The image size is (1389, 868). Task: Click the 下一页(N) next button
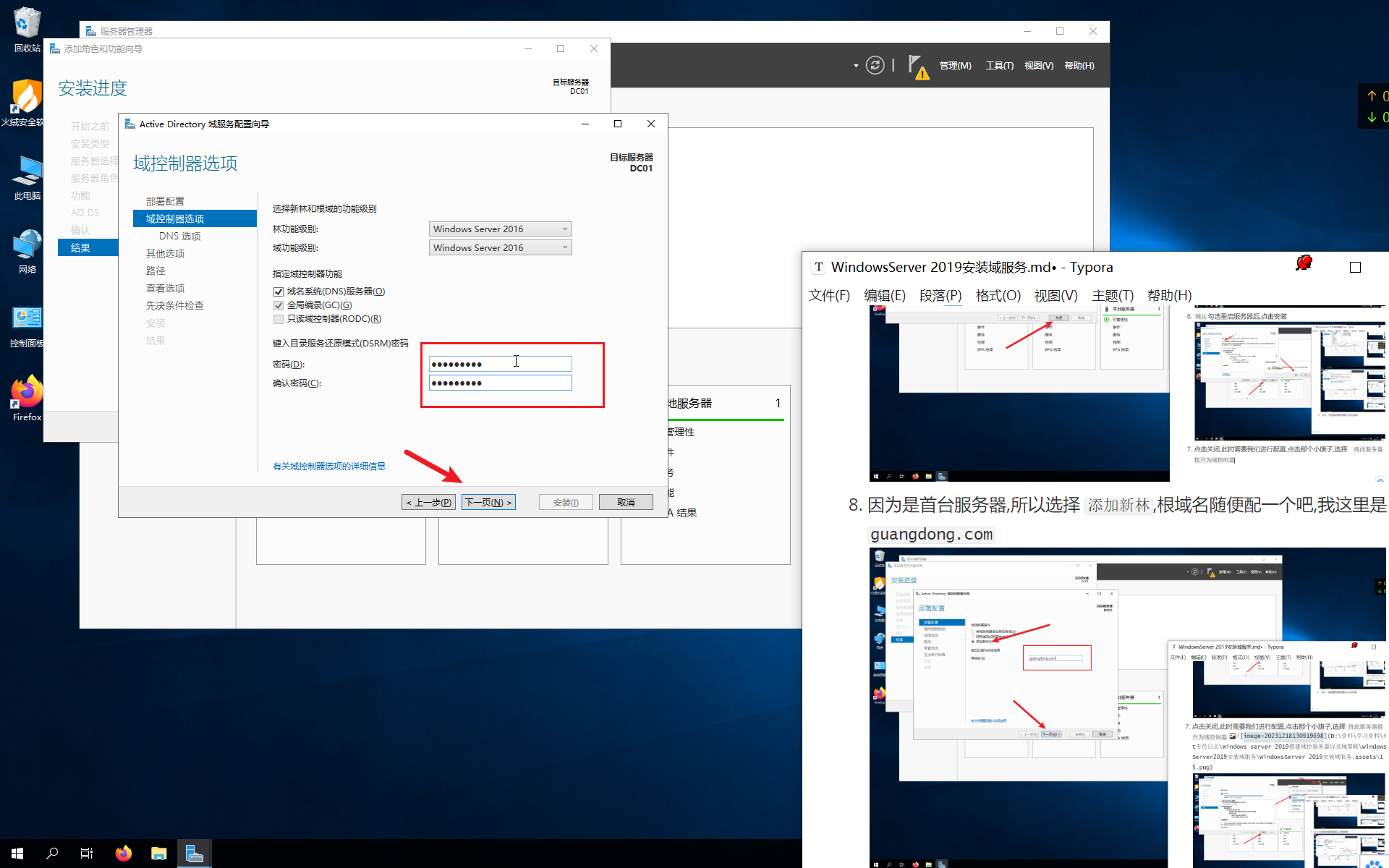coord(488,502)
